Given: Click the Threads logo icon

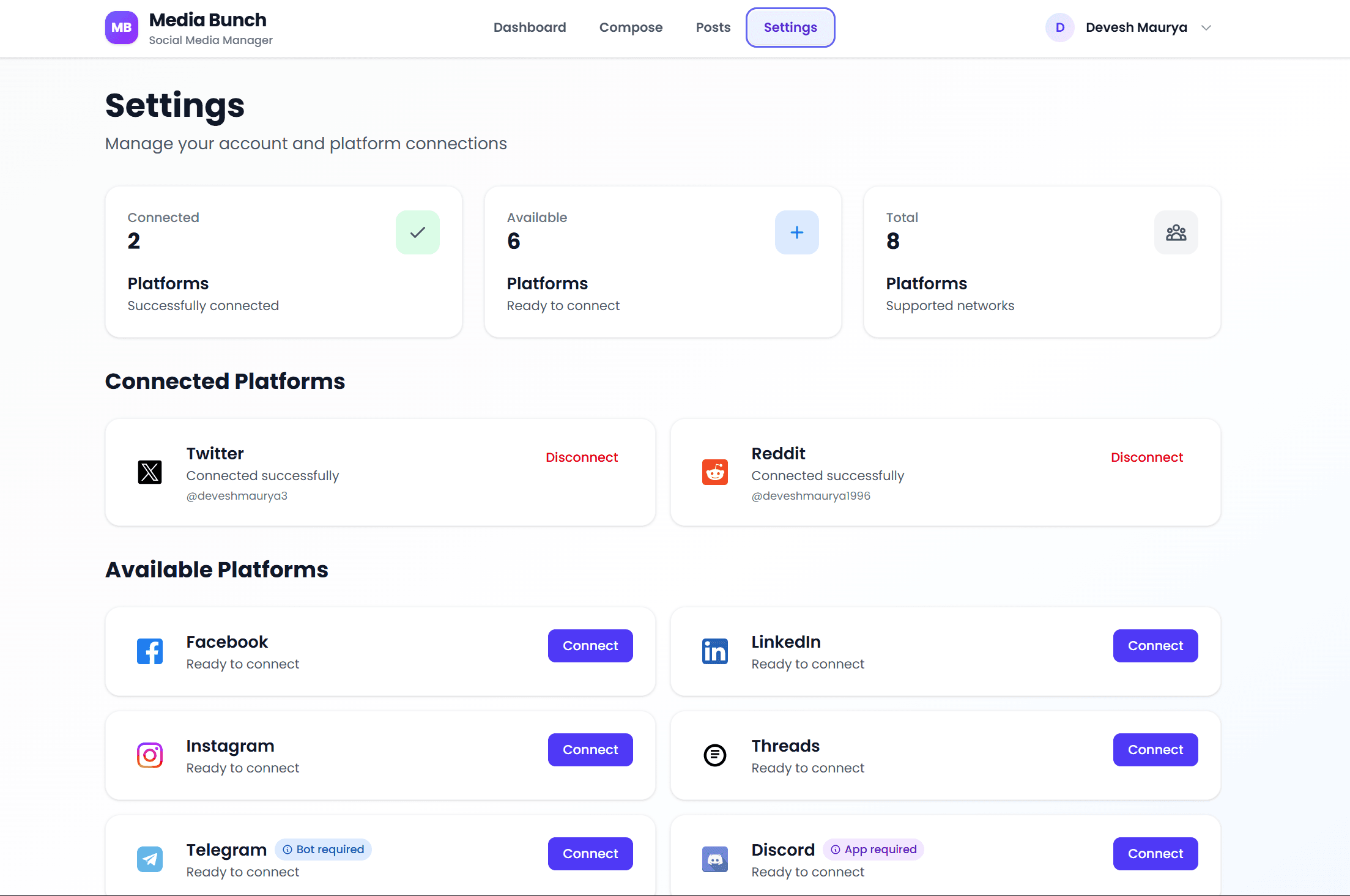Looking at the screenshot, I should [x=715, y=755].
